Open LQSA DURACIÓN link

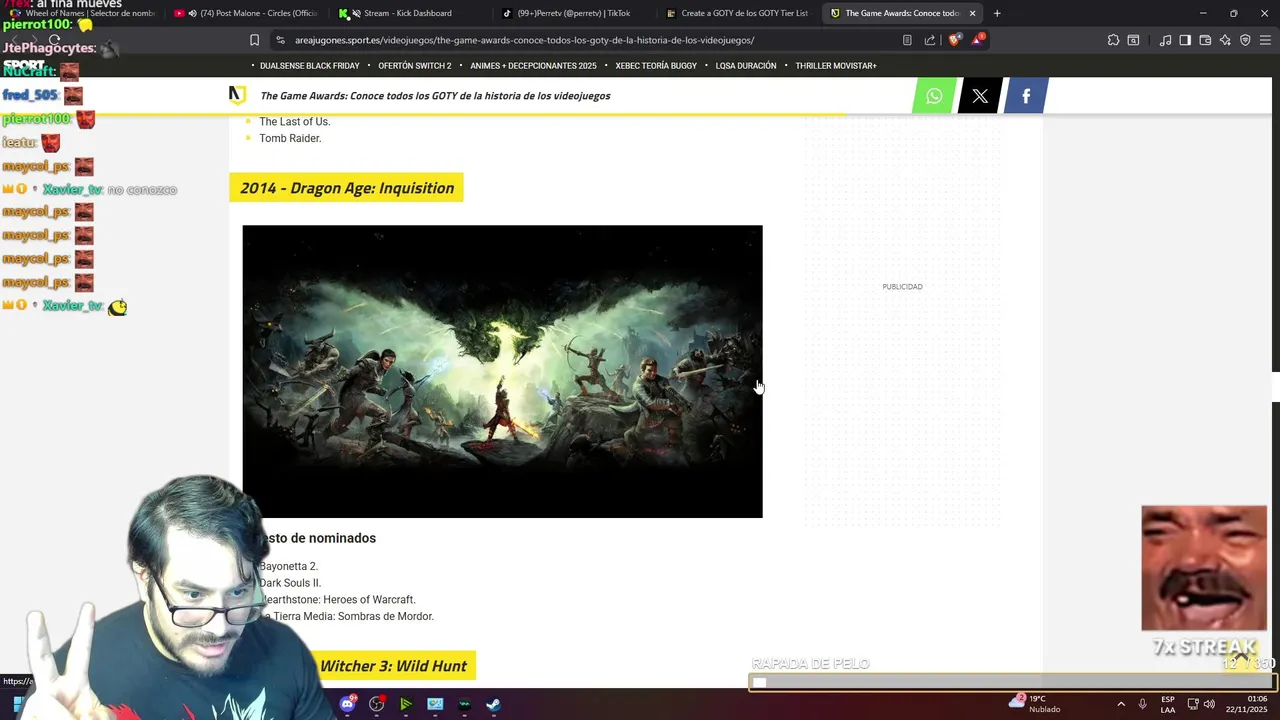(746, 66)
